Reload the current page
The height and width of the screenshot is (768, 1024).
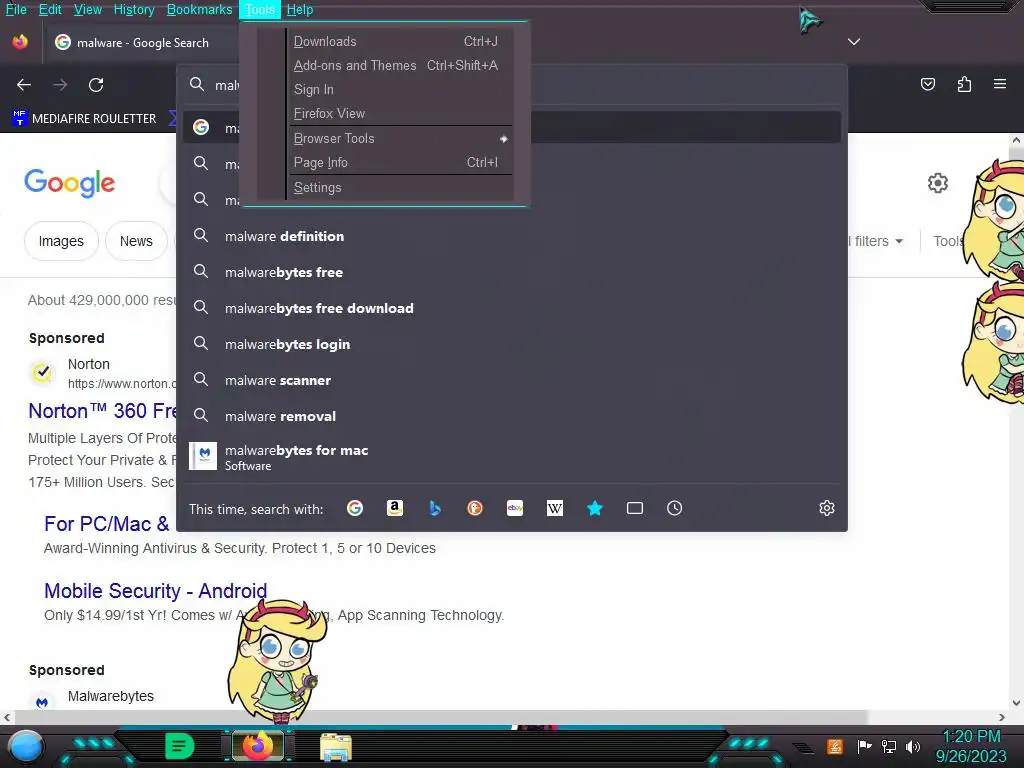96,85
